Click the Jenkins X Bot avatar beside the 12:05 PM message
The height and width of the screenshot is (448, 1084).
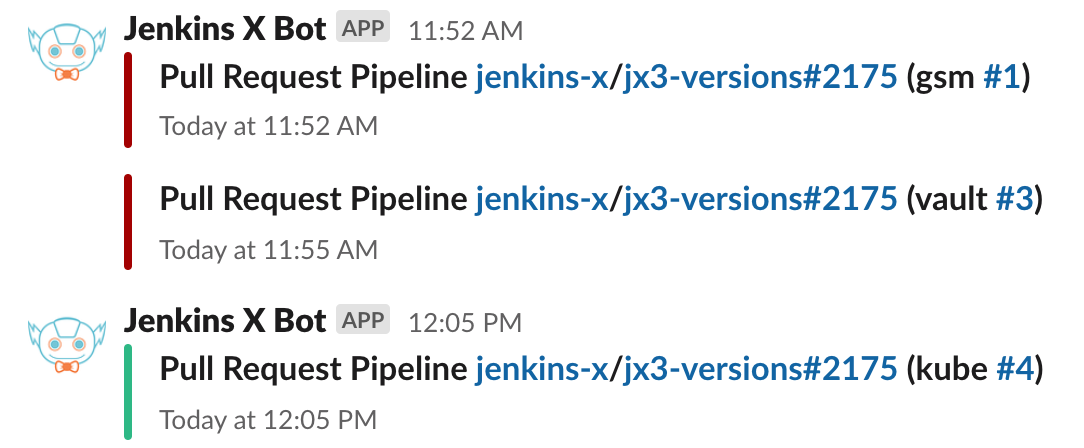(65, 345)
